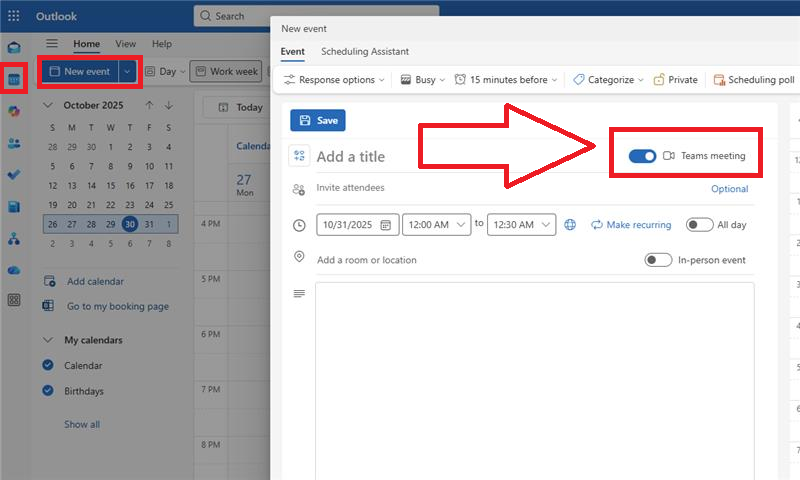Viewport: 800px width, 480px height.
Task: Click the New event button
Action: coord(80,71)
